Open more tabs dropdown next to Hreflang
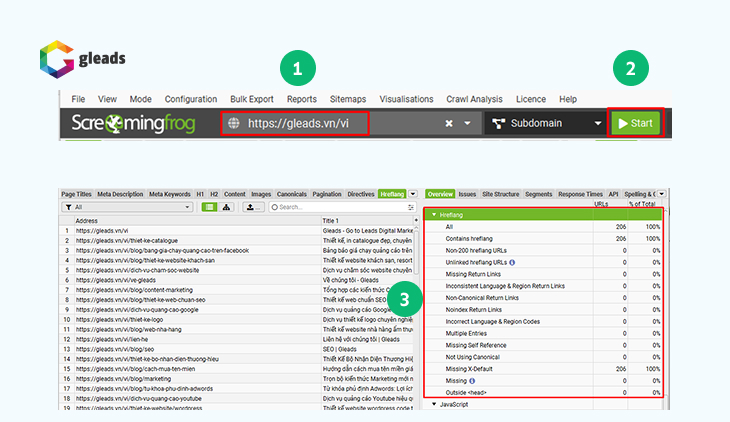The height and width of the screenshot is (422, 730). click(x=412, y=194)
